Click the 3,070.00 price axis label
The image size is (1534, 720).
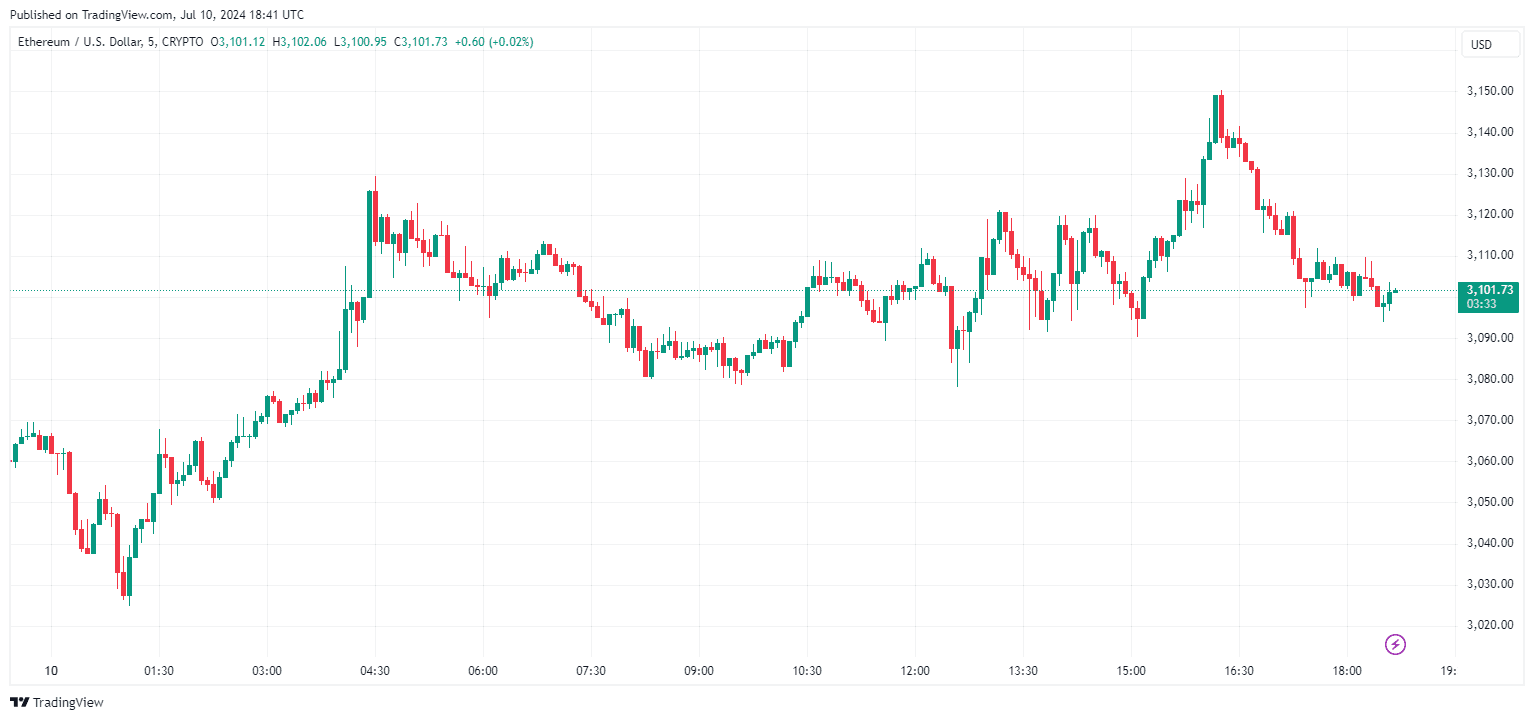click(1488, 420)
